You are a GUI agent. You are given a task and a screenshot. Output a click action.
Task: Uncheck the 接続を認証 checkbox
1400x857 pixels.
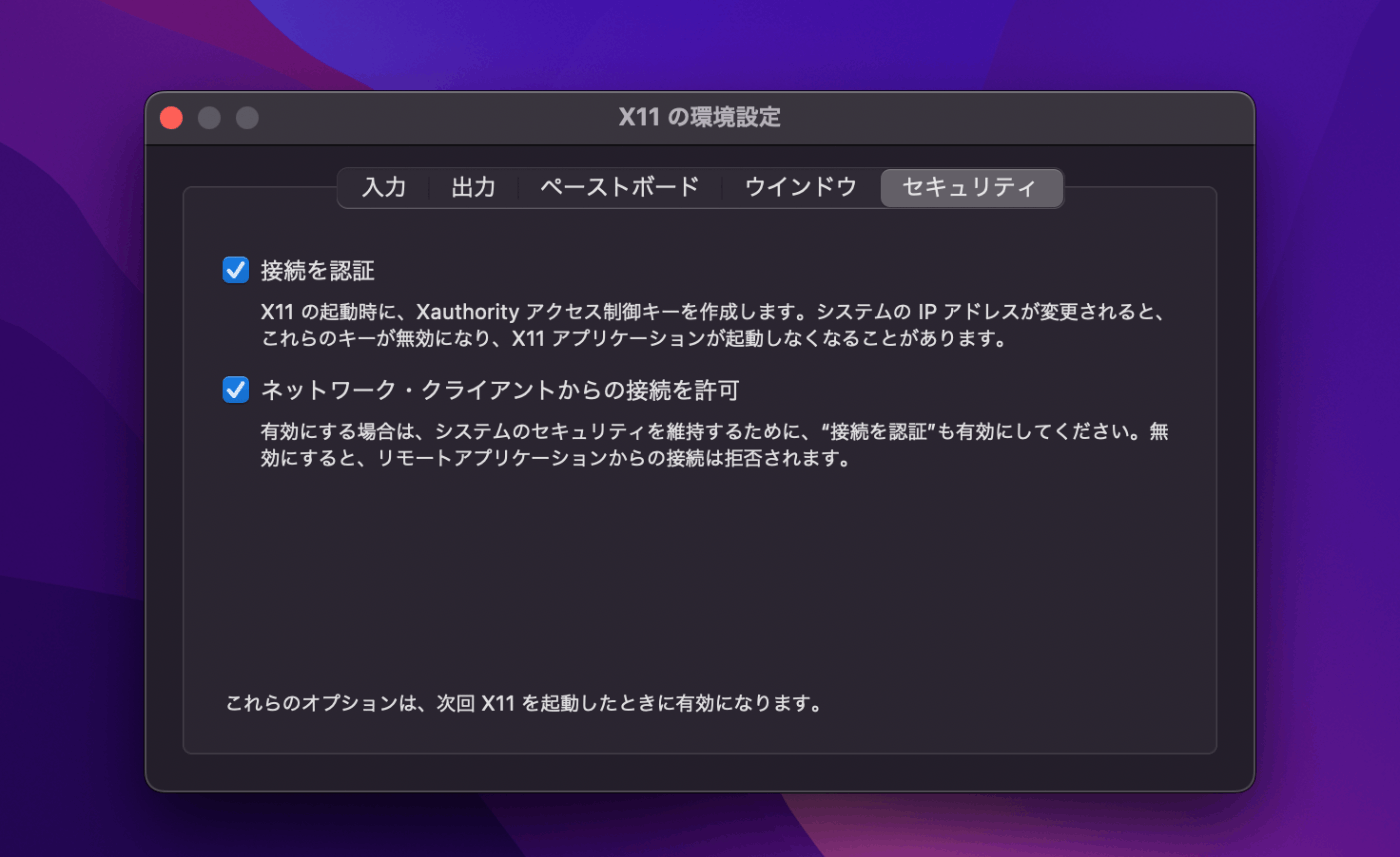[236, 270]
